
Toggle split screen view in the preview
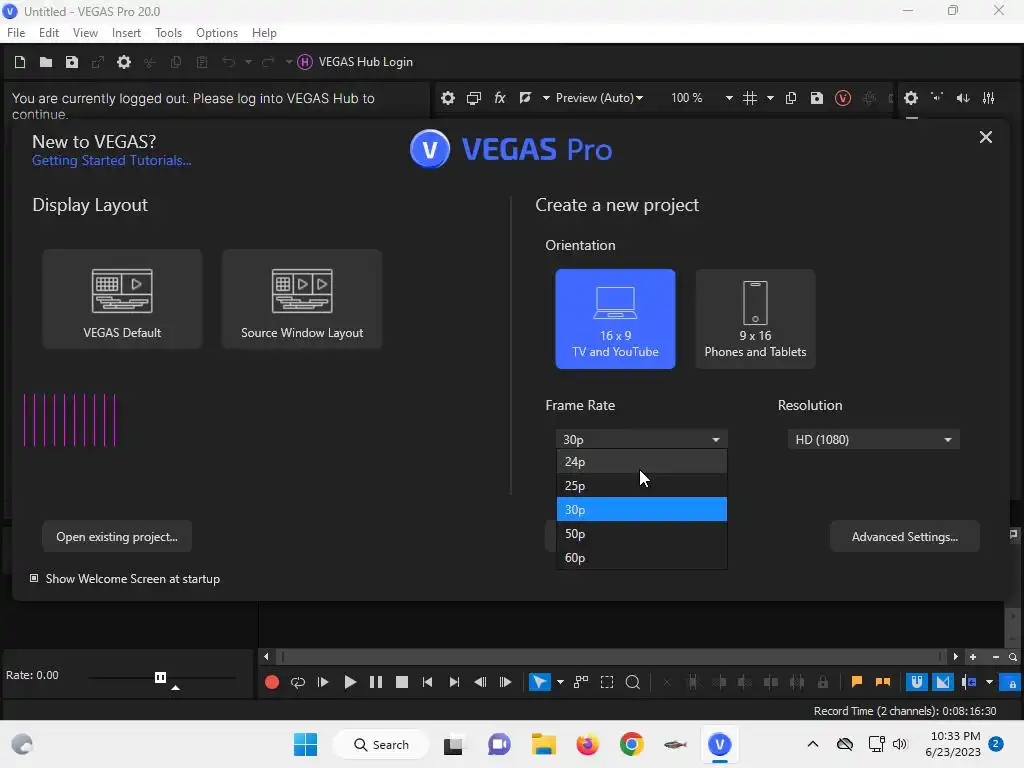(525, 98)
